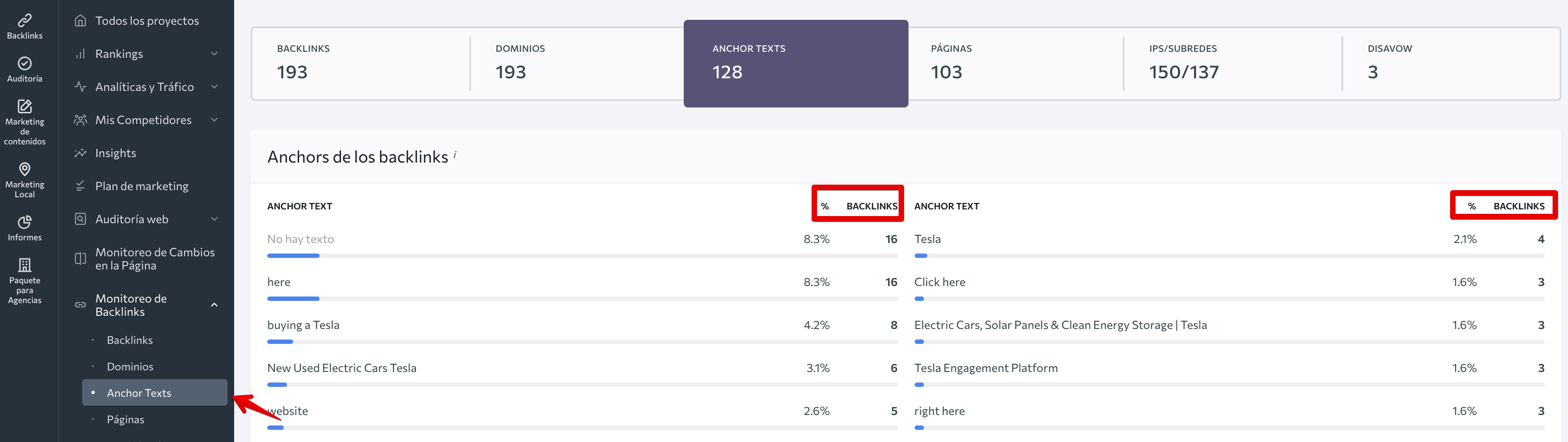Open the Anchor Texts submenu item
1568x442 pixels.
[x=155, y=393]
